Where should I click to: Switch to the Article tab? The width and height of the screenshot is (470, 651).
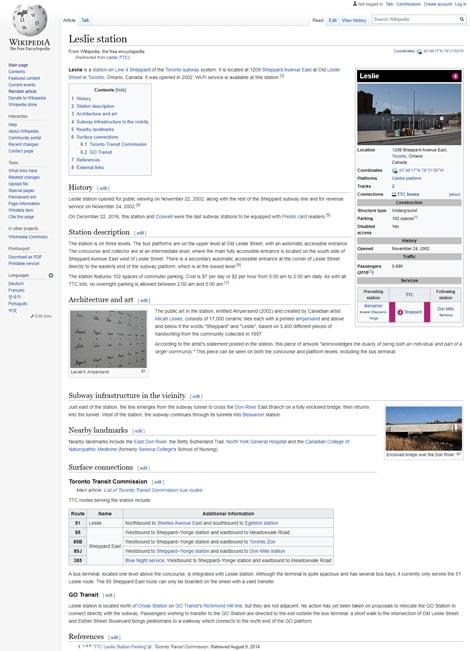69,20
